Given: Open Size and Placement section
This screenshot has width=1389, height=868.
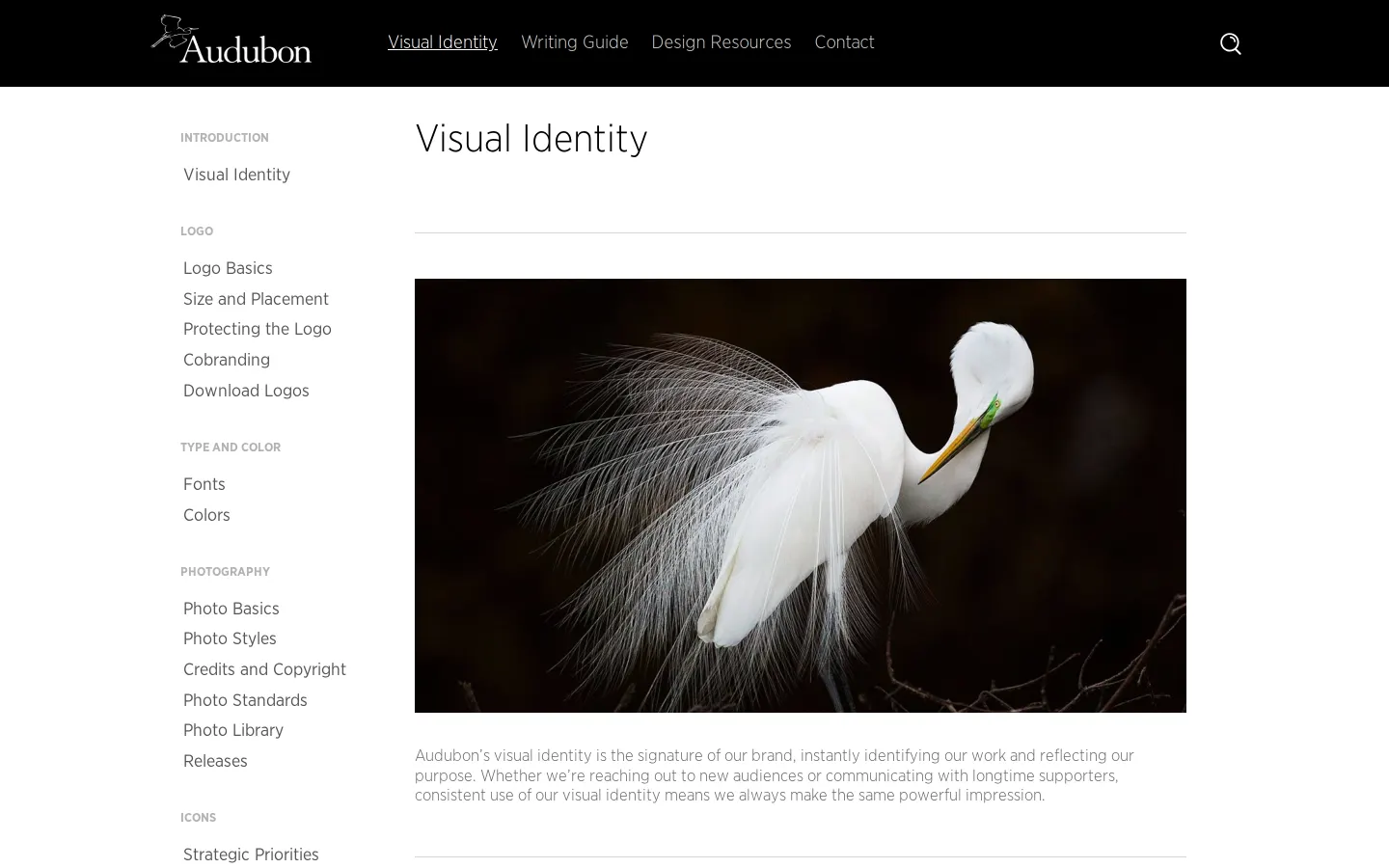Looking at the screenshot, I should pyautogui.click(x=256, y=299).
